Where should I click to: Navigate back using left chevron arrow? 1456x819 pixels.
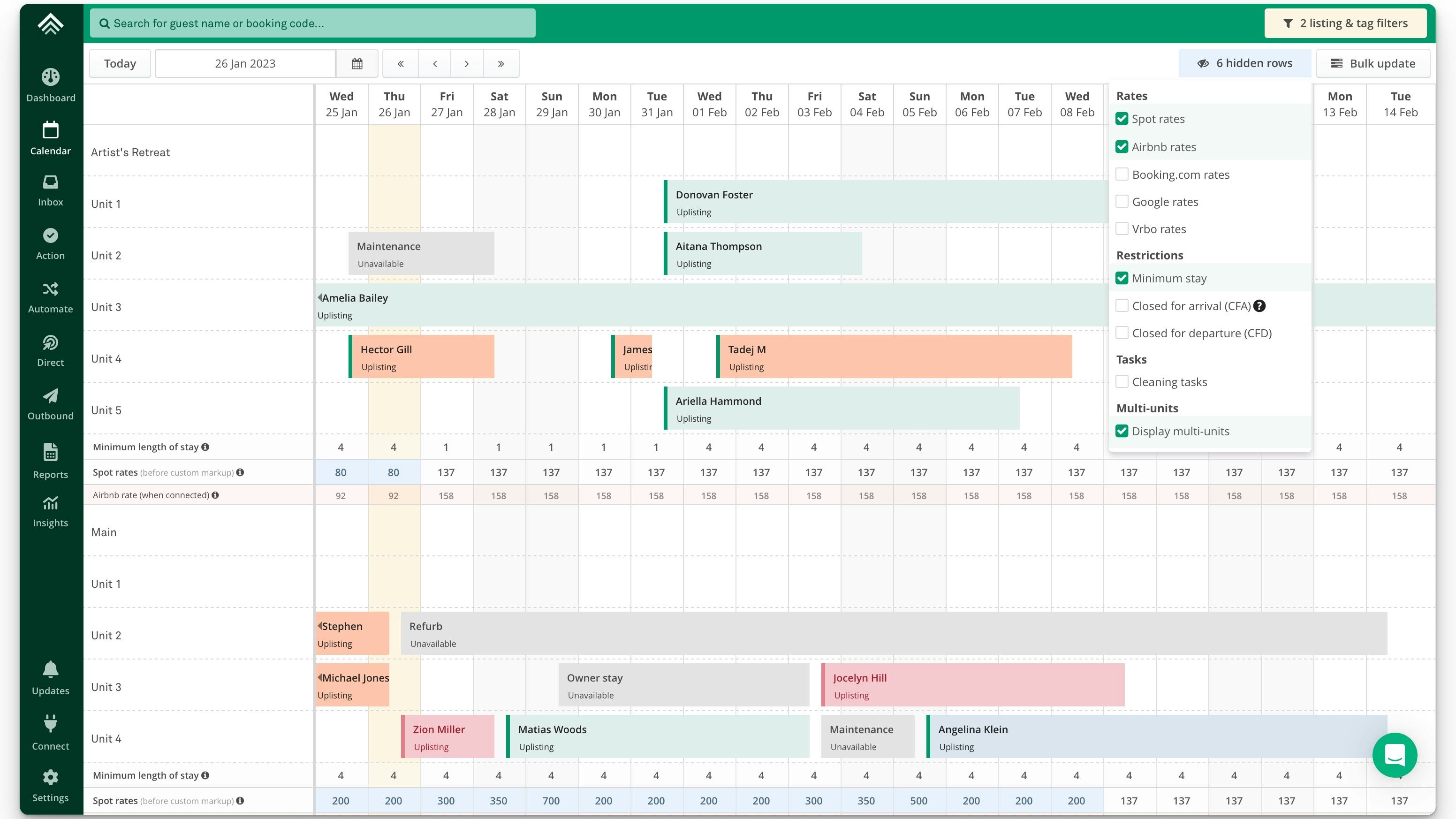pyautogui.click(x=434, y=63)
